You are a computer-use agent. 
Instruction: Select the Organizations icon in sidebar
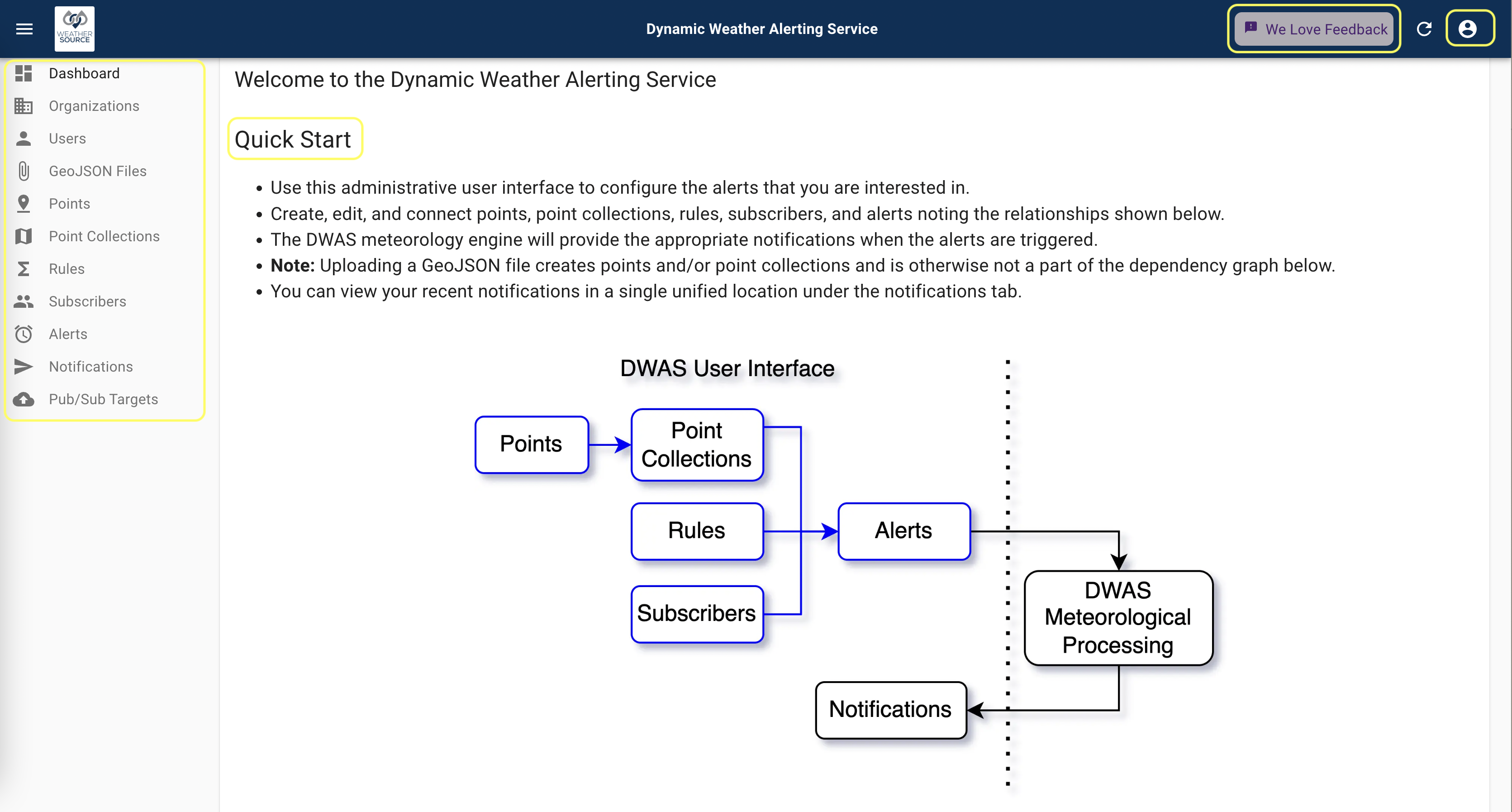pyautogui.click(x=24, y=105)
